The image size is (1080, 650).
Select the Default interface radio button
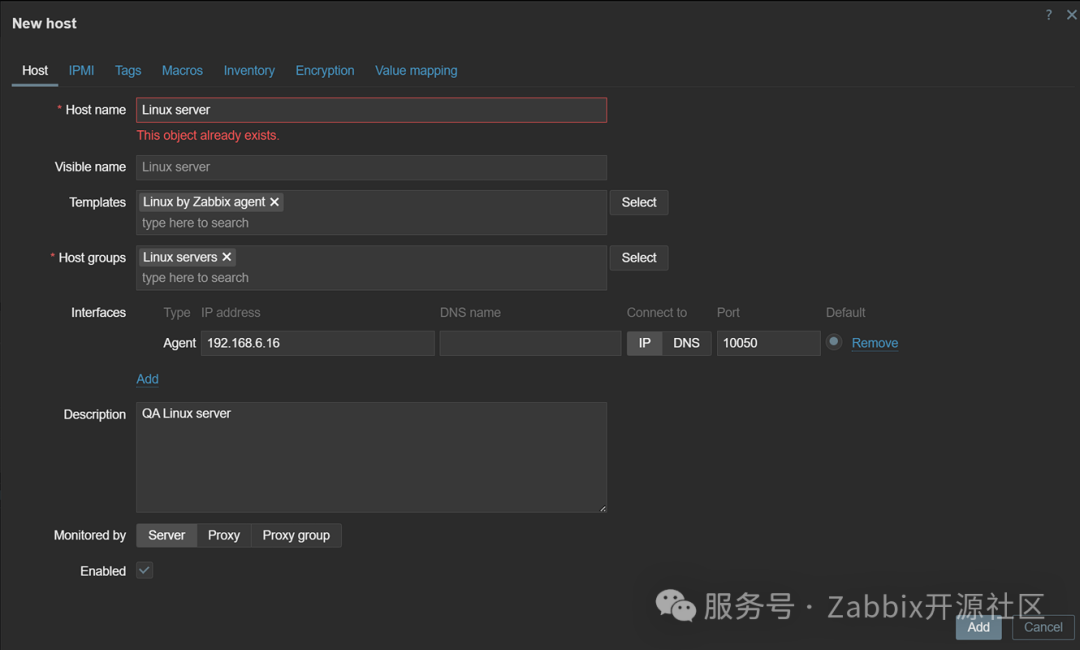click(834, 342)
